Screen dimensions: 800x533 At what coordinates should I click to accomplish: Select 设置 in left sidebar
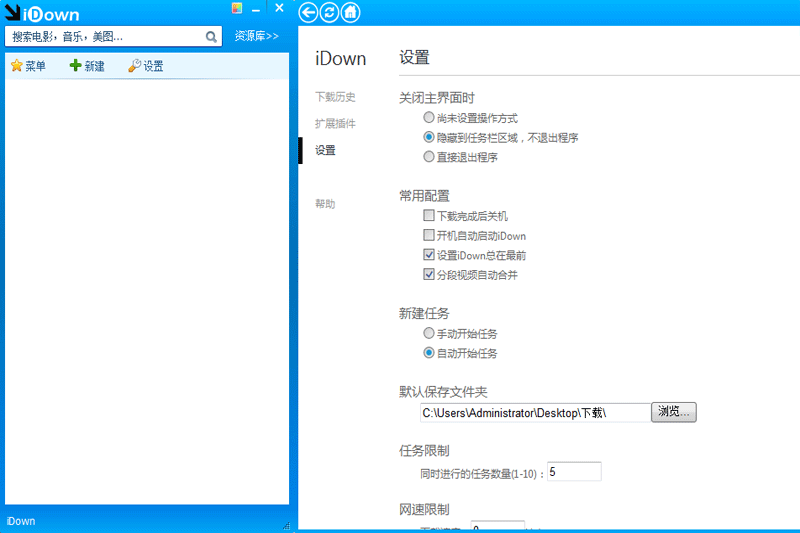325,150
